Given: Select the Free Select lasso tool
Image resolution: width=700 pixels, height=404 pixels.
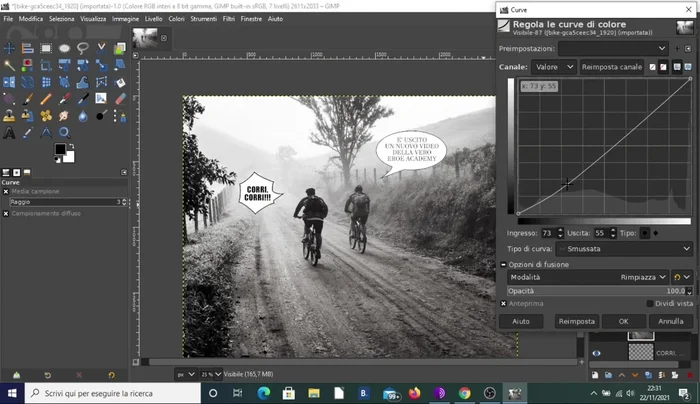Looking at the screenshot, I should (x=82, y=48).
